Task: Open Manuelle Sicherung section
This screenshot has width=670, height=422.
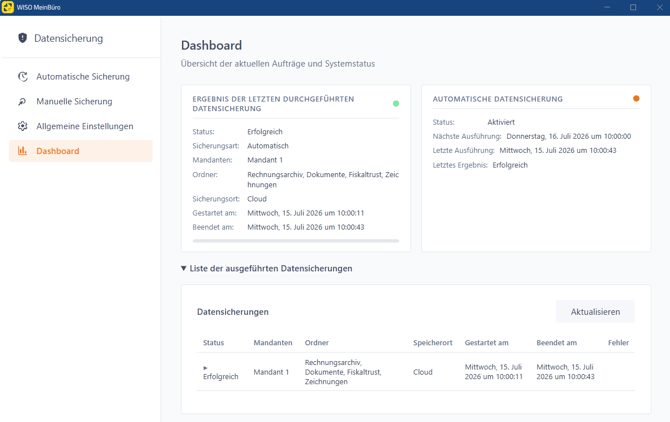Action: 81,101
